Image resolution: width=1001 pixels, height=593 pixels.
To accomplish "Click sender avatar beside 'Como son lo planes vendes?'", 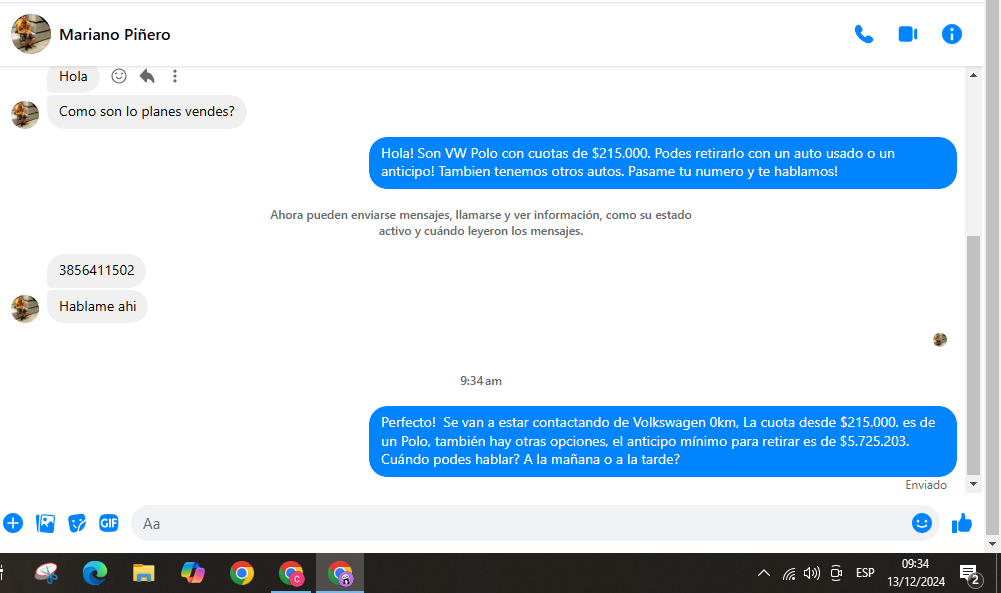I will [25, 114].
